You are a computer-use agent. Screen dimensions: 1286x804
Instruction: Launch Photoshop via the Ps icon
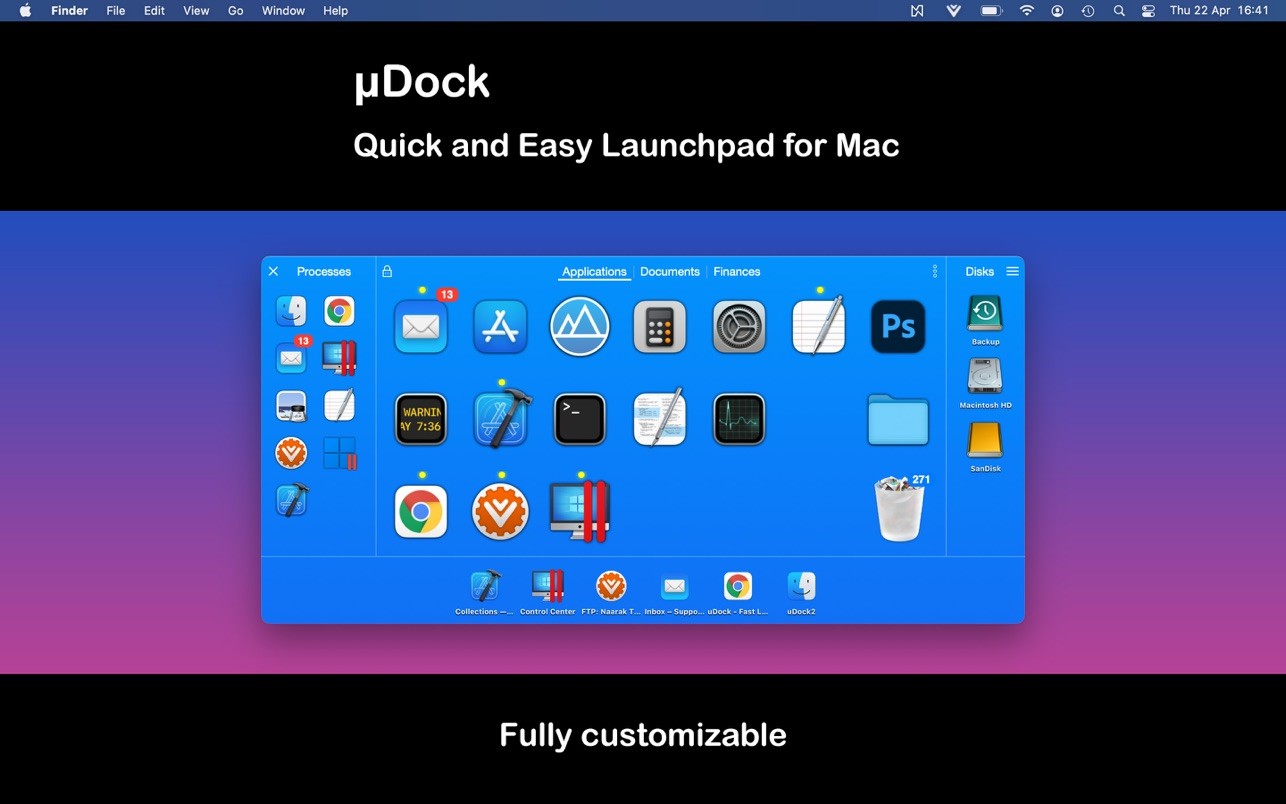(x=898, y=326)
